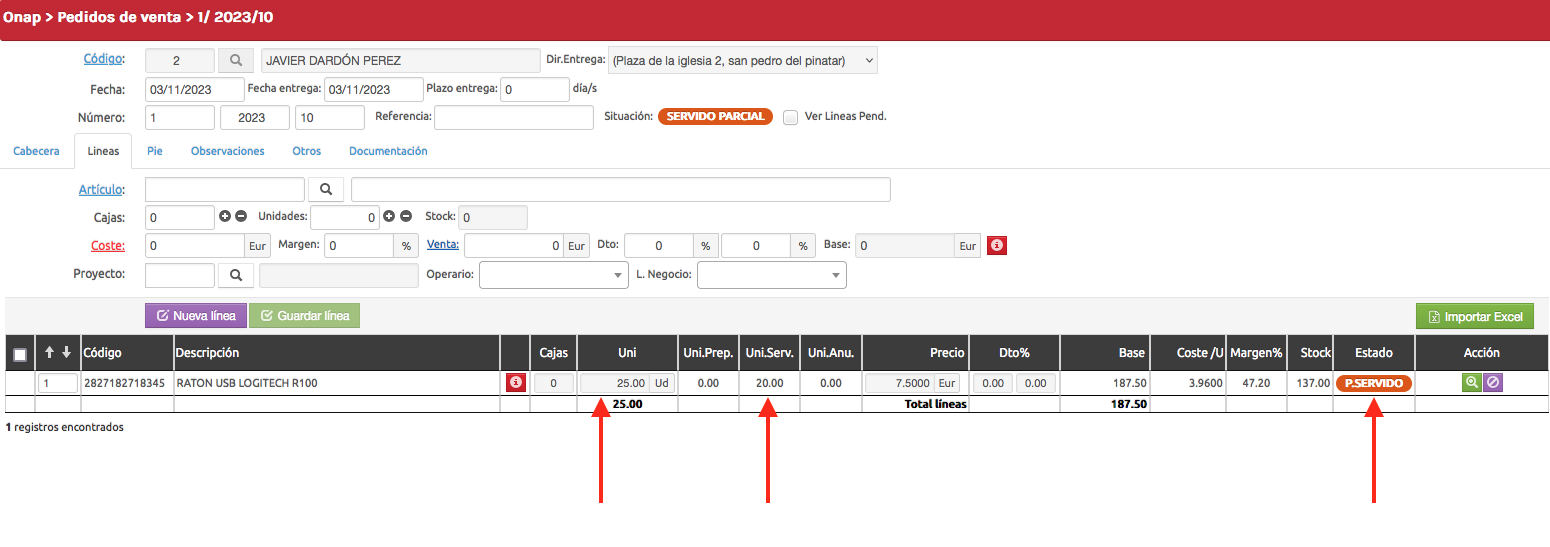The image size is (1550, 547).
Task: Click the Artículo search magnifier icon
Action: (x=326, y=189)
